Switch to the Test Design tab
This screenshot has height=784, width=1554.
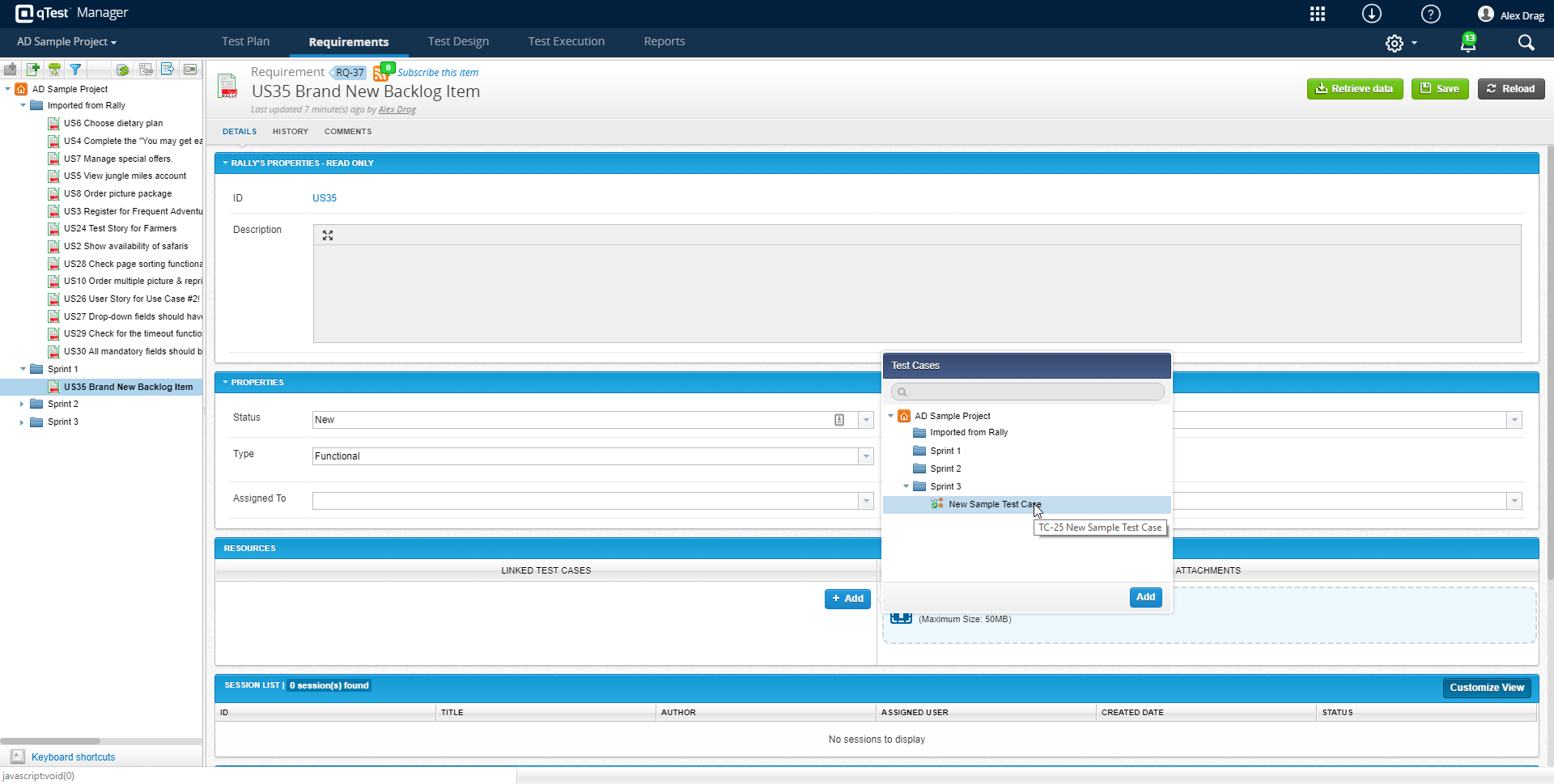coord(458,42)
